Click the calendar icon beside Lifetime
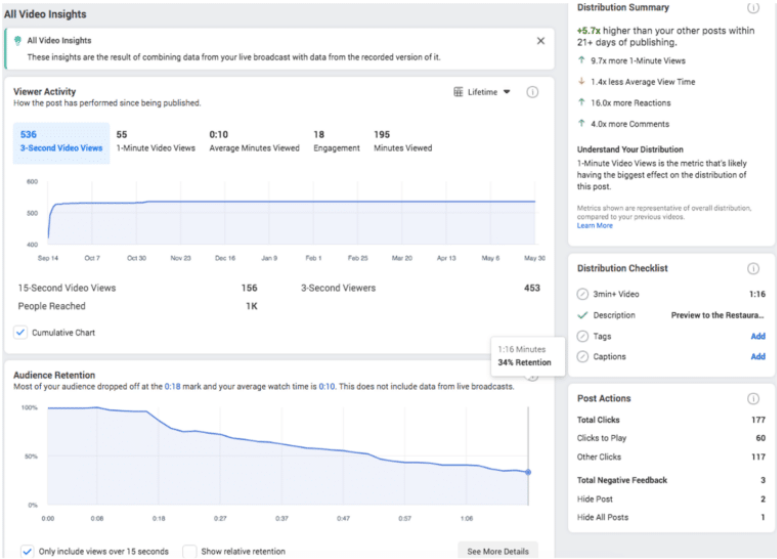The width and height of the screenshot is (777, 559). 458,92
